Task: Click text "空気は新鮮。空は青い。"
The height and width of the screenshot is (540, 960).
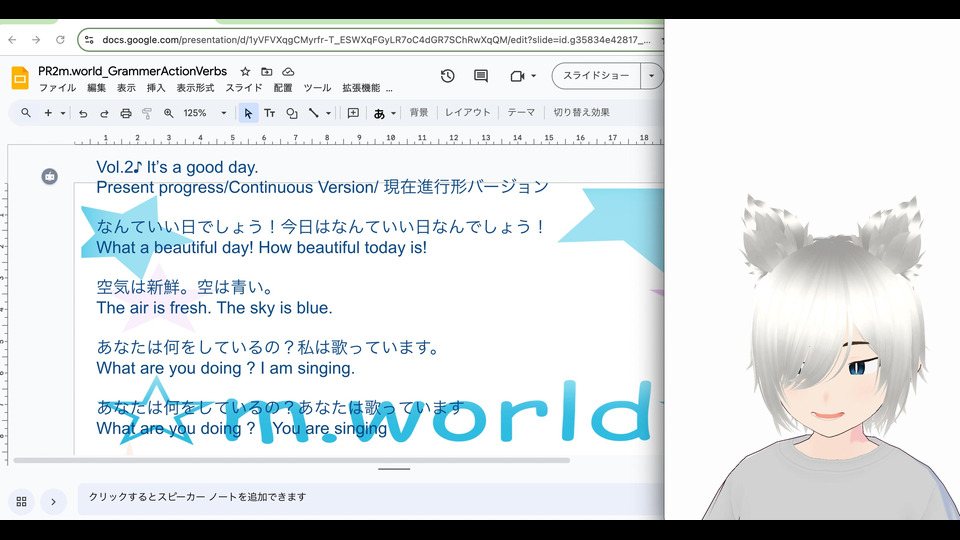Action: [185, 287]
